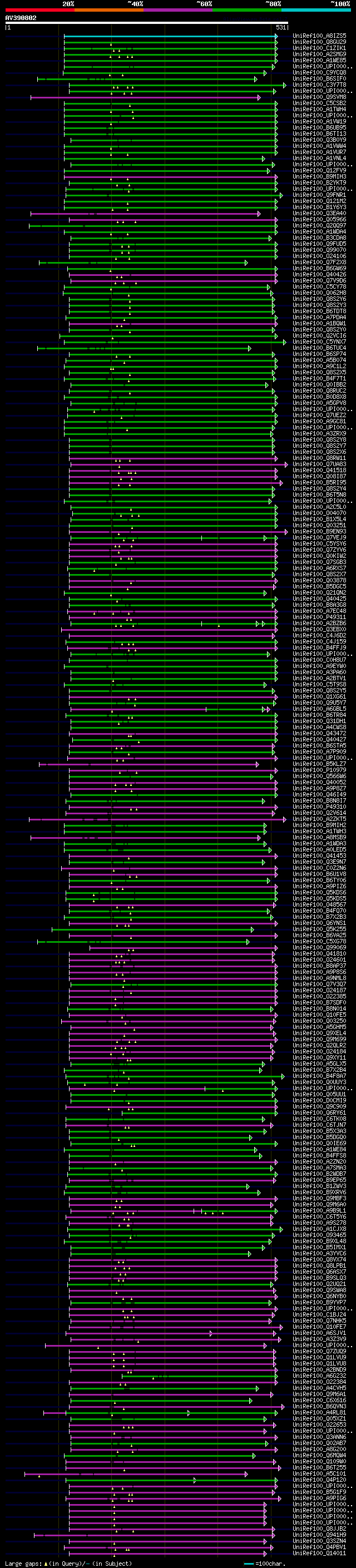This screenshot has width=356, height=1568.
Task: Select the UniRef100_B6UB95 label
Action: 319,127
